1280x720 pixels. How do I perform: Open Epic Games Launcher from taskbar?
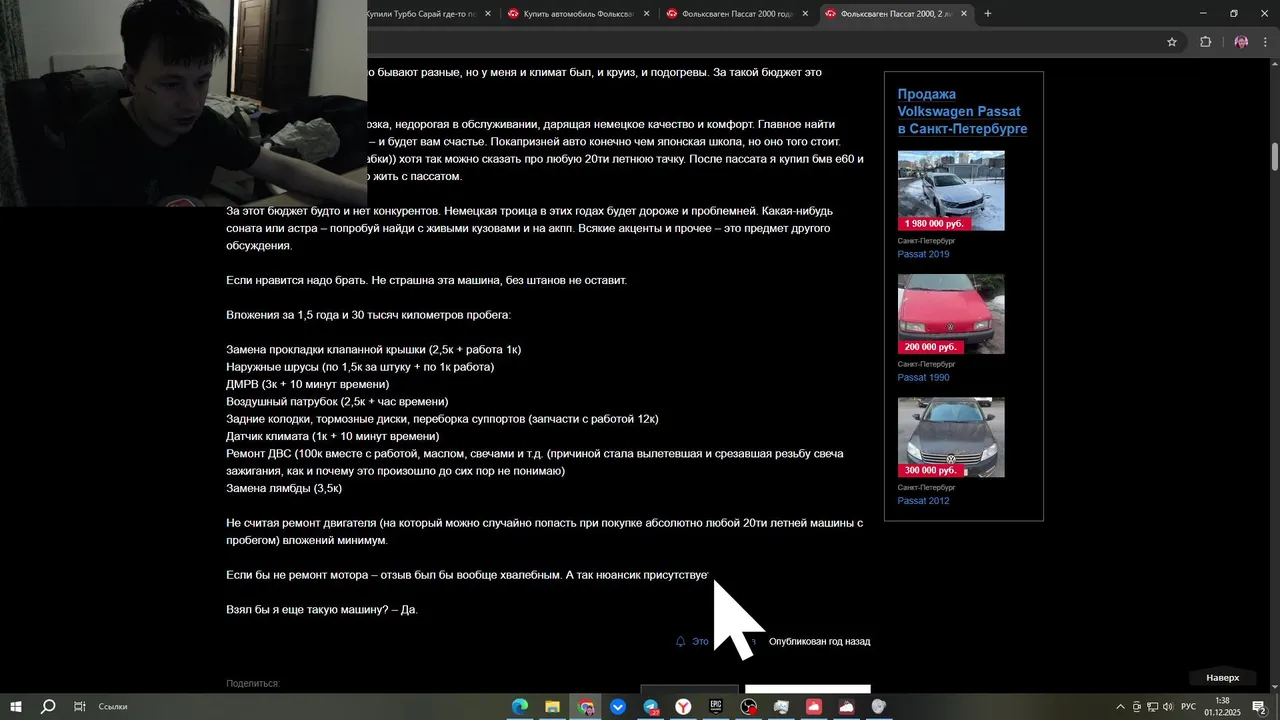[x=716, y=707]
